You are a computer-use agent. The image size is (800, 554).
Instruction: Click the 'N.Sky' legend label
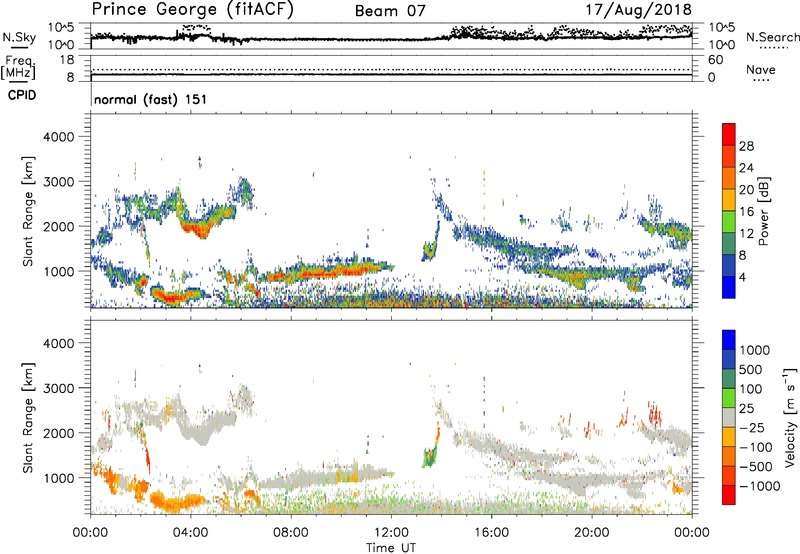pos(19,37)
